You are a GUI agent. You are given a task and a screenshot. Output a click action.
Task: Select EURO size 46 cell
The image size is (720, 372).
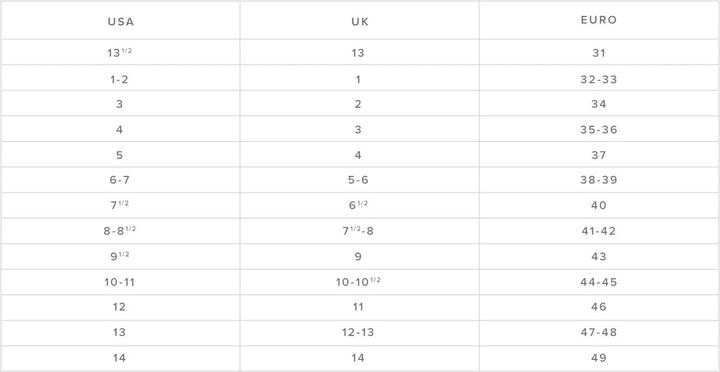(599, 308)
